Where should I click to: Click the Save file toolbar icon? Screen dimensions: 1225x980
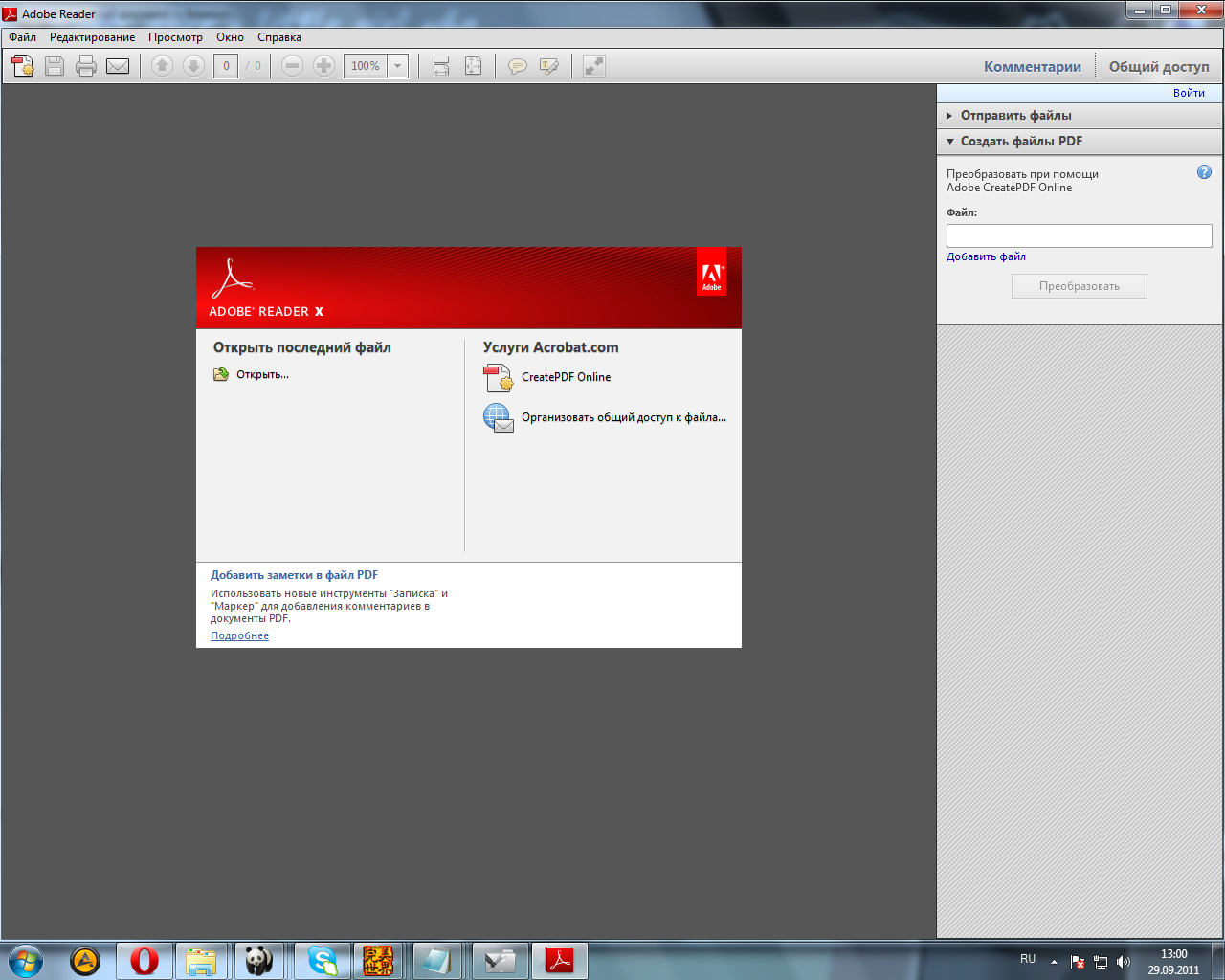[55, 66]
